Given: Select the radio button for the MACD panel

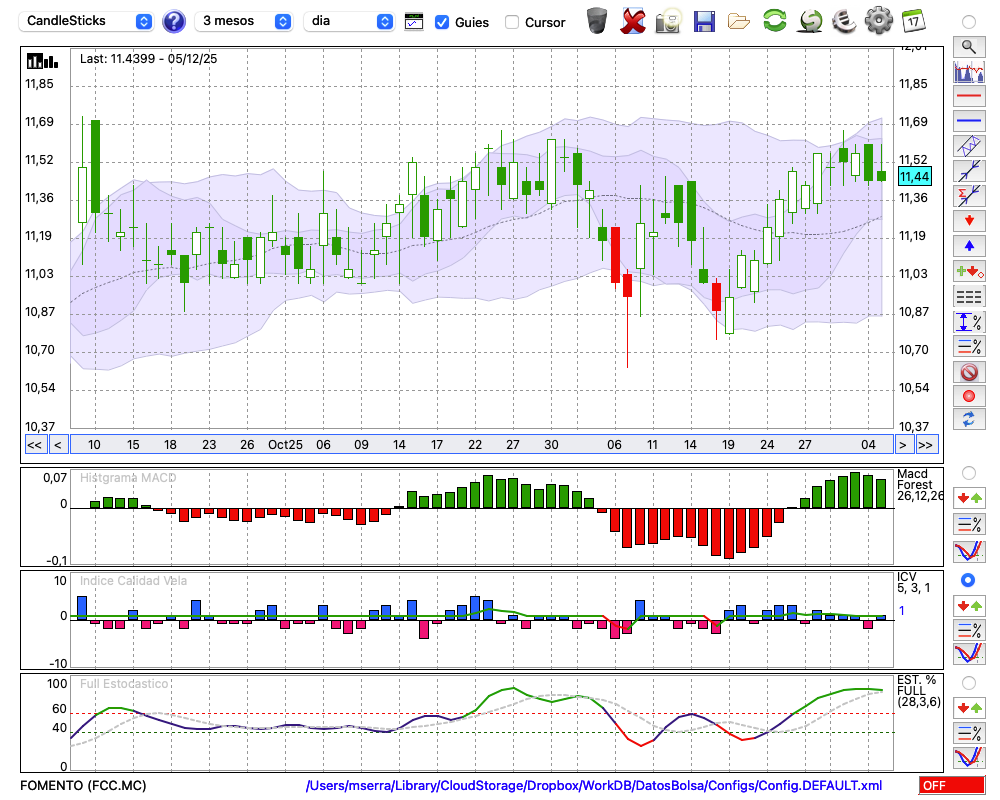Looking at the screenshot, I should (x=969, y=473).
